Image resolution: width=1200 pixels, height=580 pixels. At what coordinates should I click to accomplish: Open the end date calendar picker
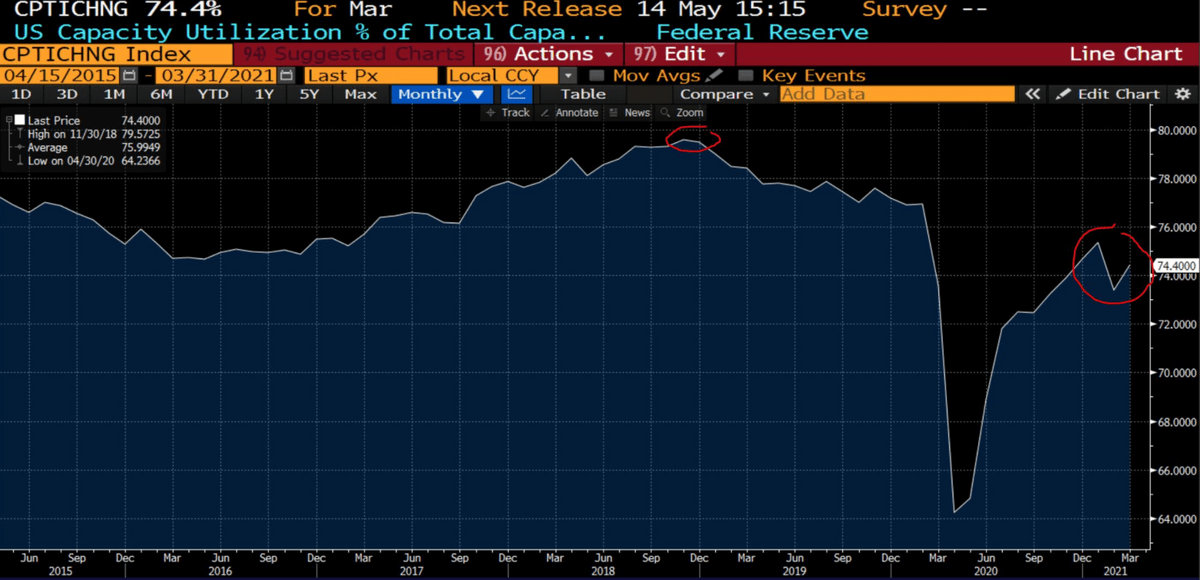(288, 75)
